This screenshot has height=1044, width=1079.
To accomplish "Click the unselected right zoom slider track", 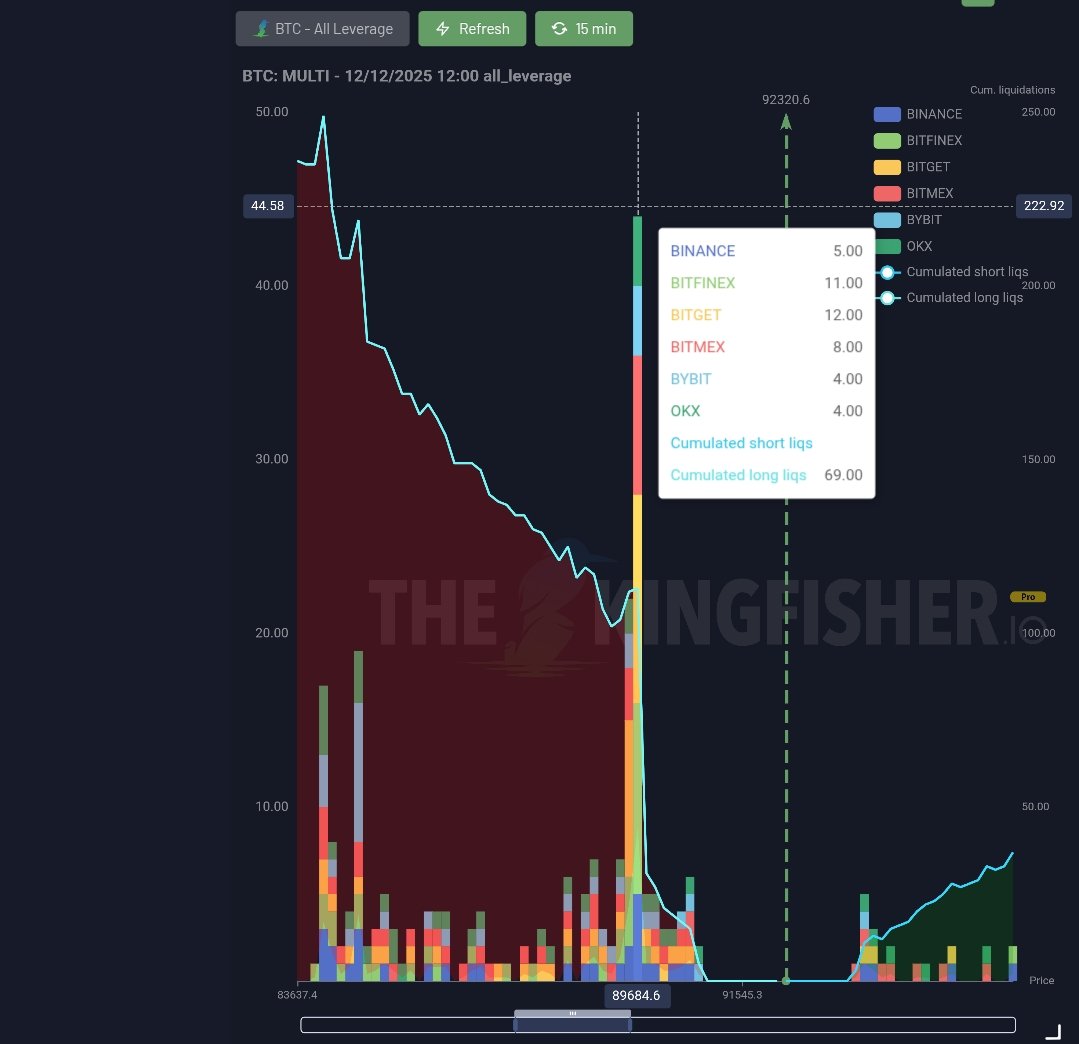I will pos(823,1025).
